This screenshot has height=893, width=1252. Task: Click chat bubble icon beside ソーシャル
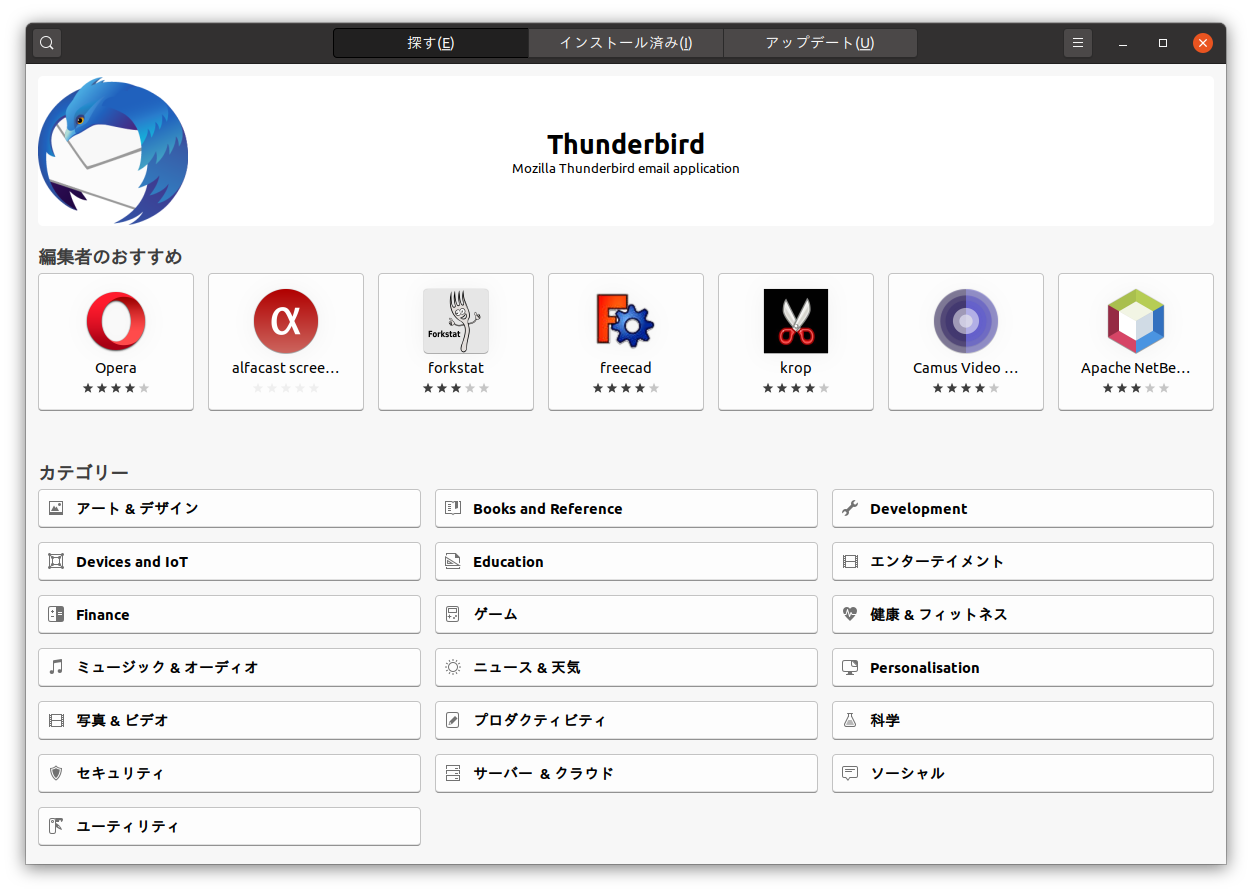click(850, 773)
